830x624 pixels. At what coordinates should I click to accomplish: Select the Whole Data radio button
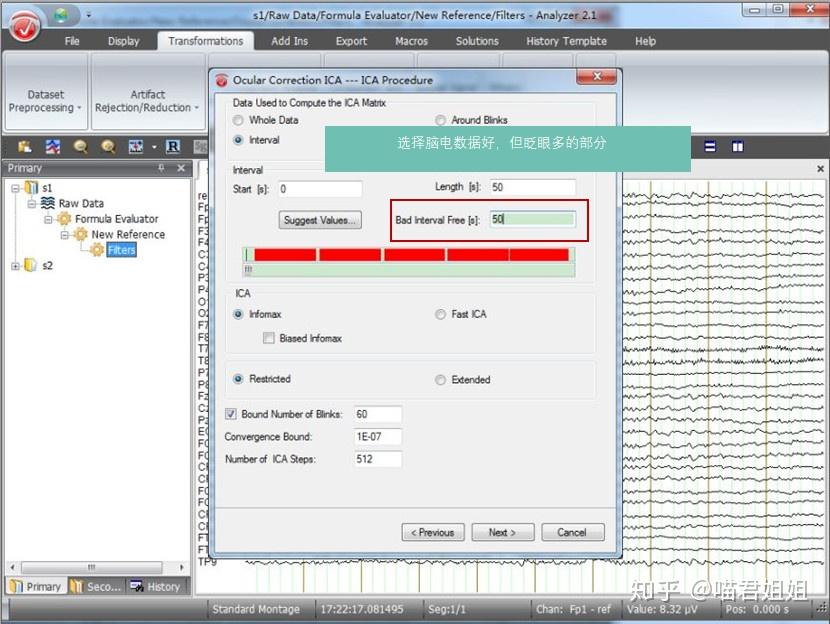tap(238, 120)
